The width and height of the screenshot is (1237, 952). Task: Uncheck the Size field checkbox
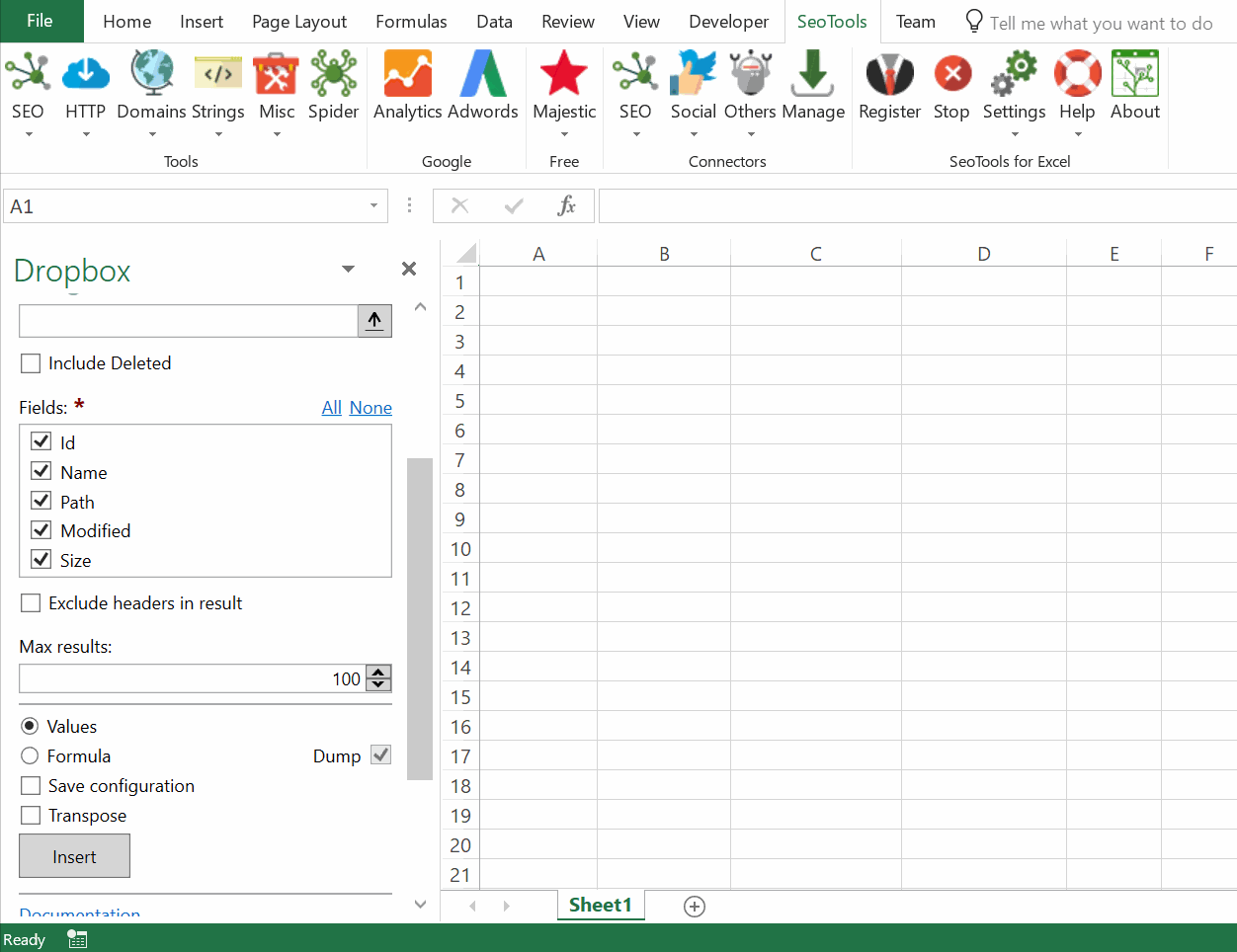(41, 559)
